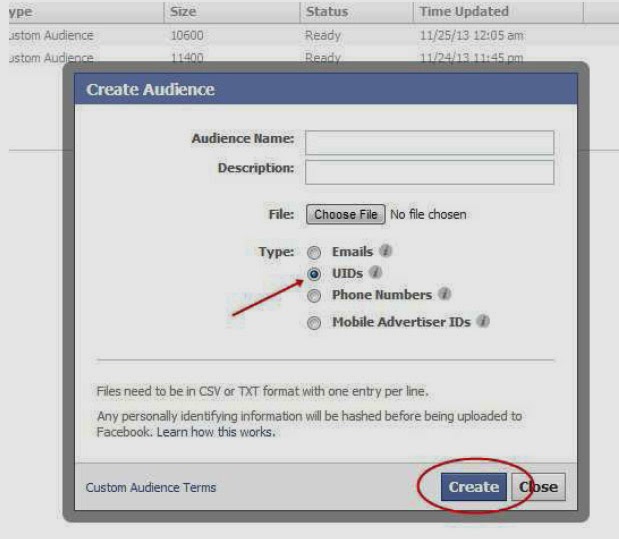Pick the Mobile Advertiser IDs radio option

pos(315,323)
